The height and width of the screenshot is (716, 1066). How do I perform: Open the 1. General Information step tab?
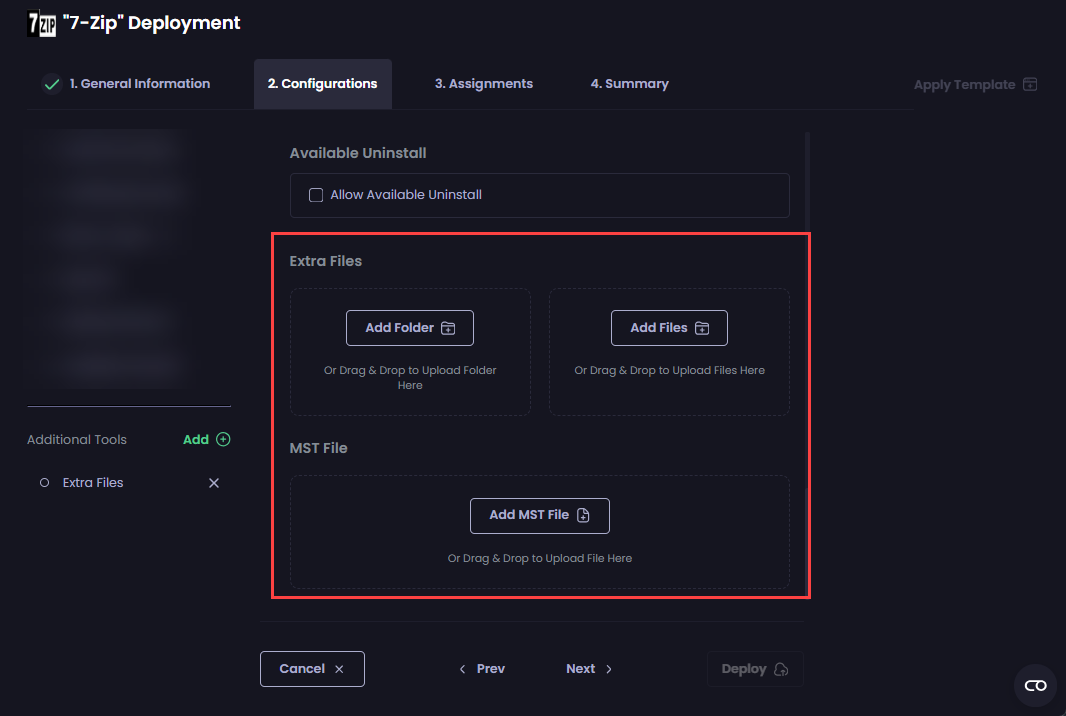[x=139, y=84]
